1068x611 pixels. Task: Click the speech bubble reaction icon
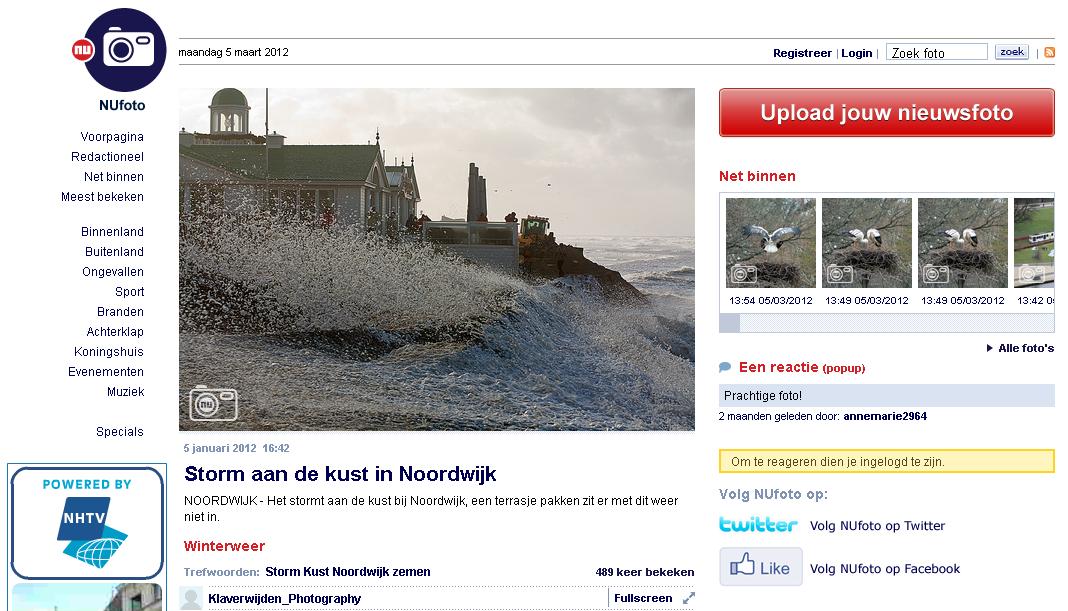(x=725, y=367)
